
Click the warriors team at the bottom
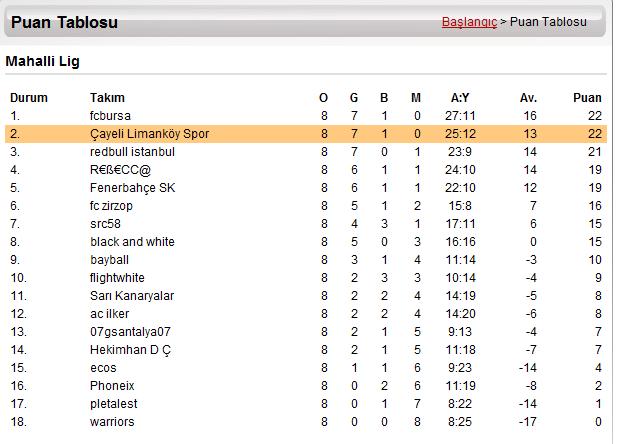coord(112,422)
